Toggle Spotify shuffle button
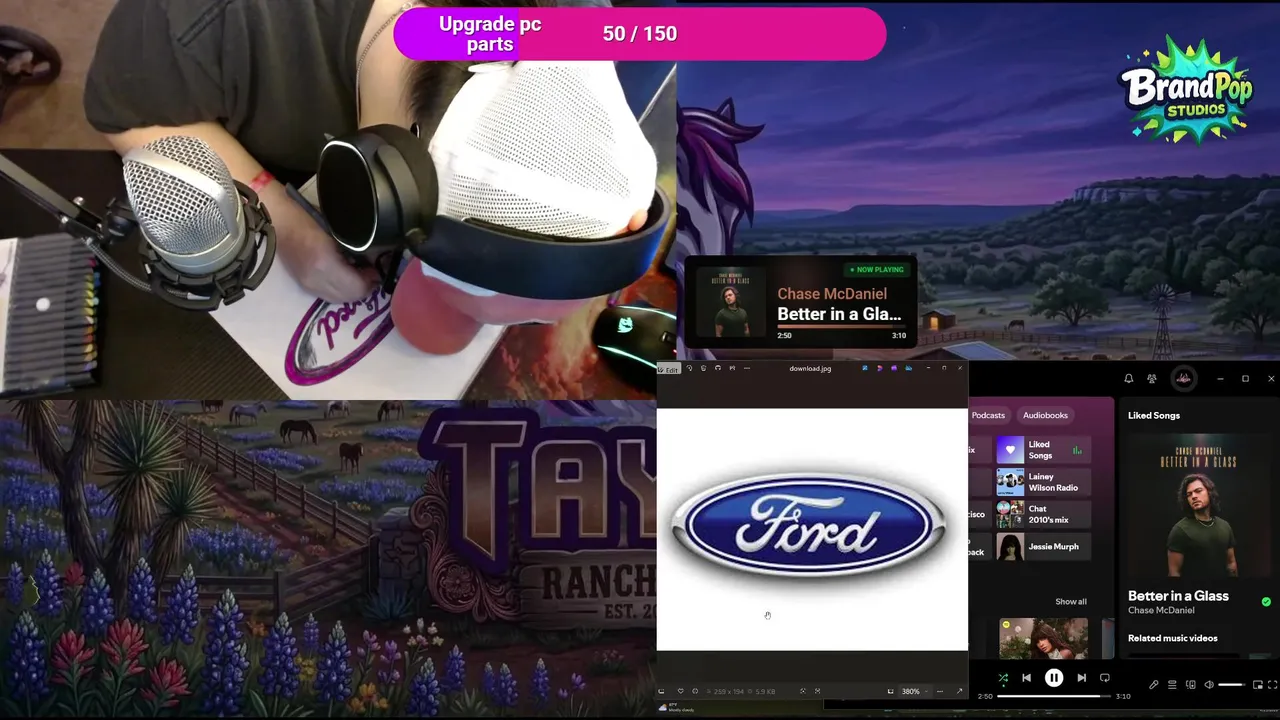Viewport: 1280px width, 720px height. (1003, 678)
